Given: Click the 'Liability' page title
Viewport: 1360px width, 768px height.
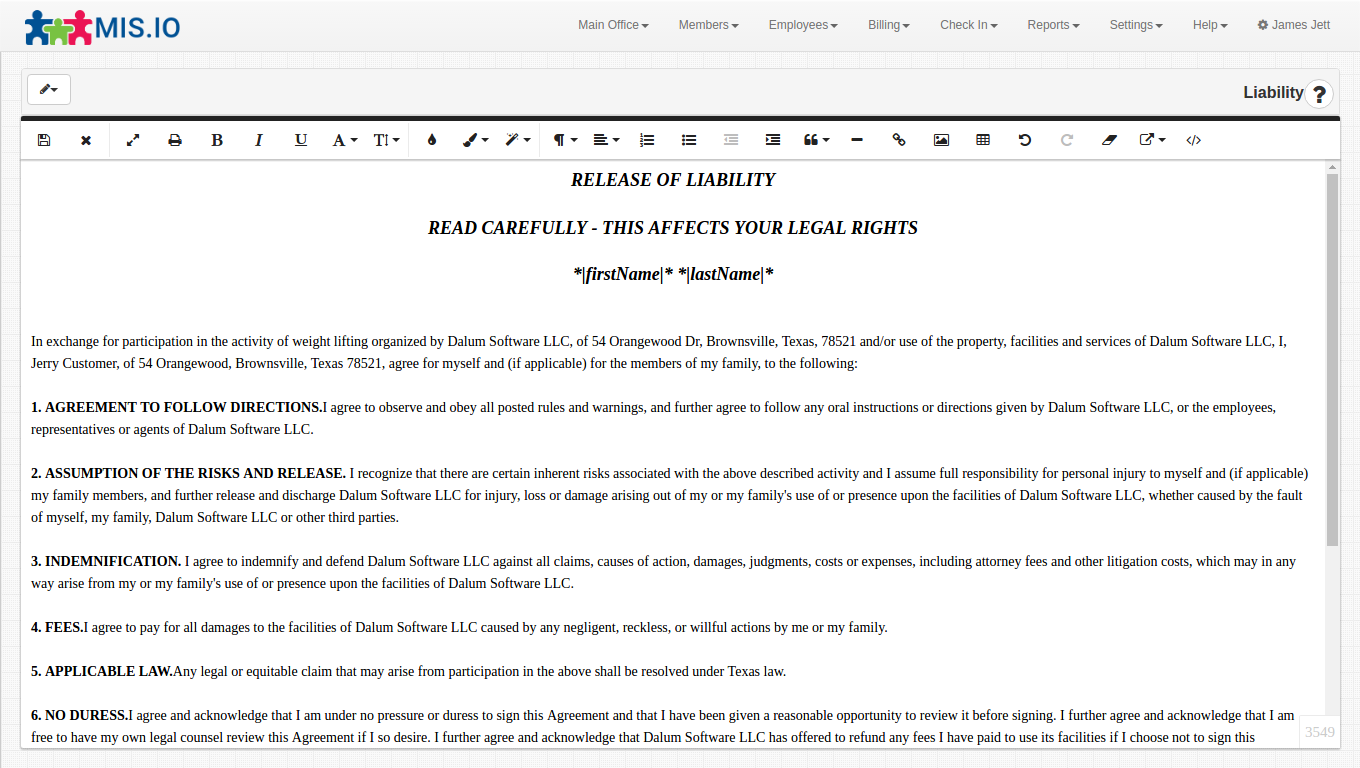Looking at the screenshot, I should (x=1273, y=93).
